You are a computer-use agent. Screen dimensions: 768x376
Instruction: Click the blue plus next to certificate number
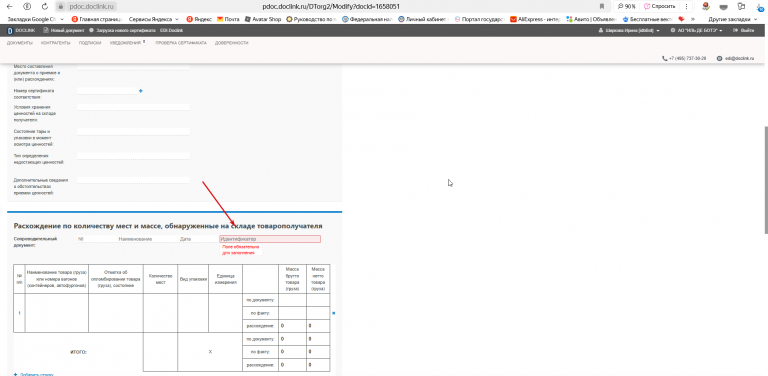[141, 91]
